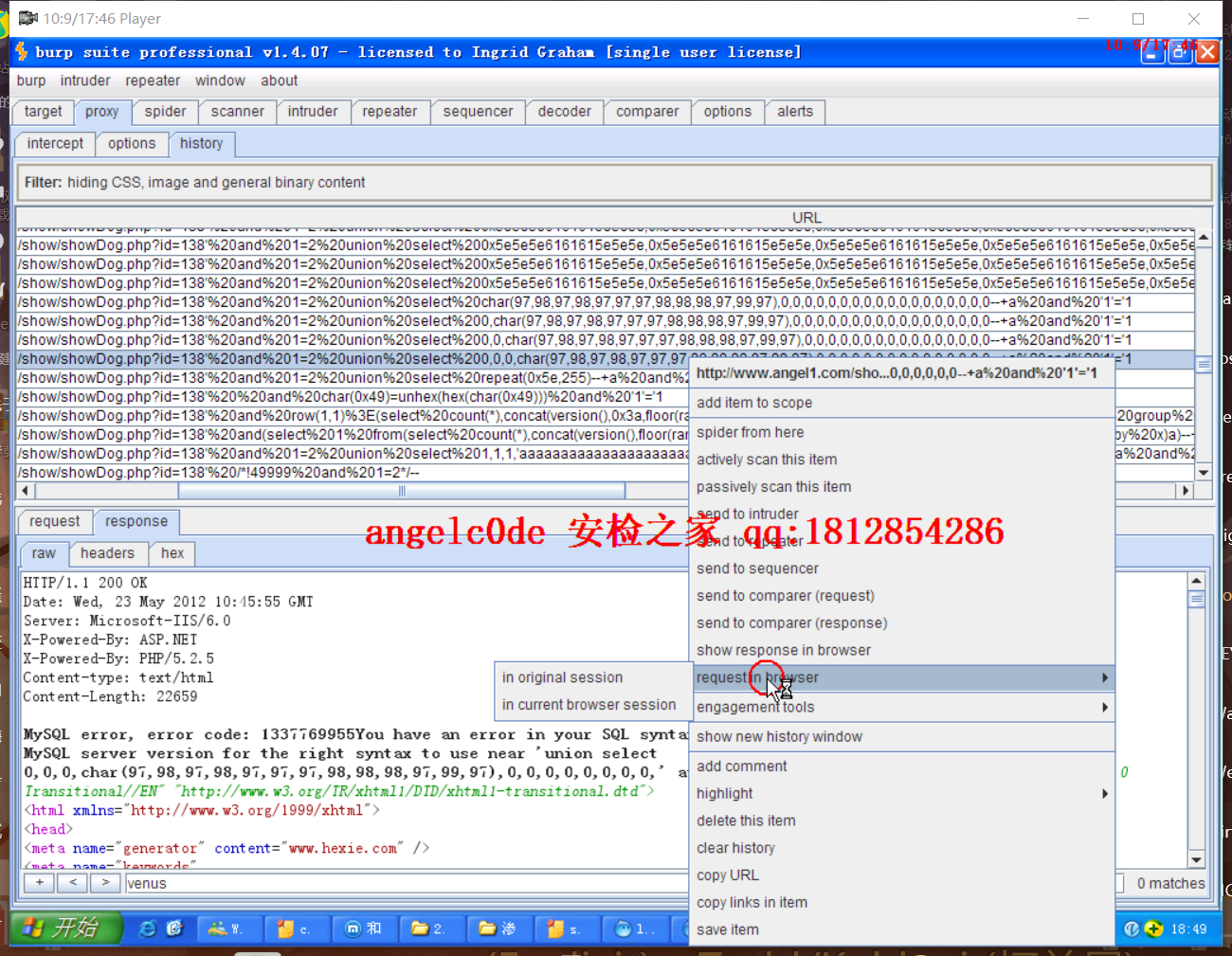Choose copy links in item
Viewport: 1232px width, 956px height.
point(901,904)
